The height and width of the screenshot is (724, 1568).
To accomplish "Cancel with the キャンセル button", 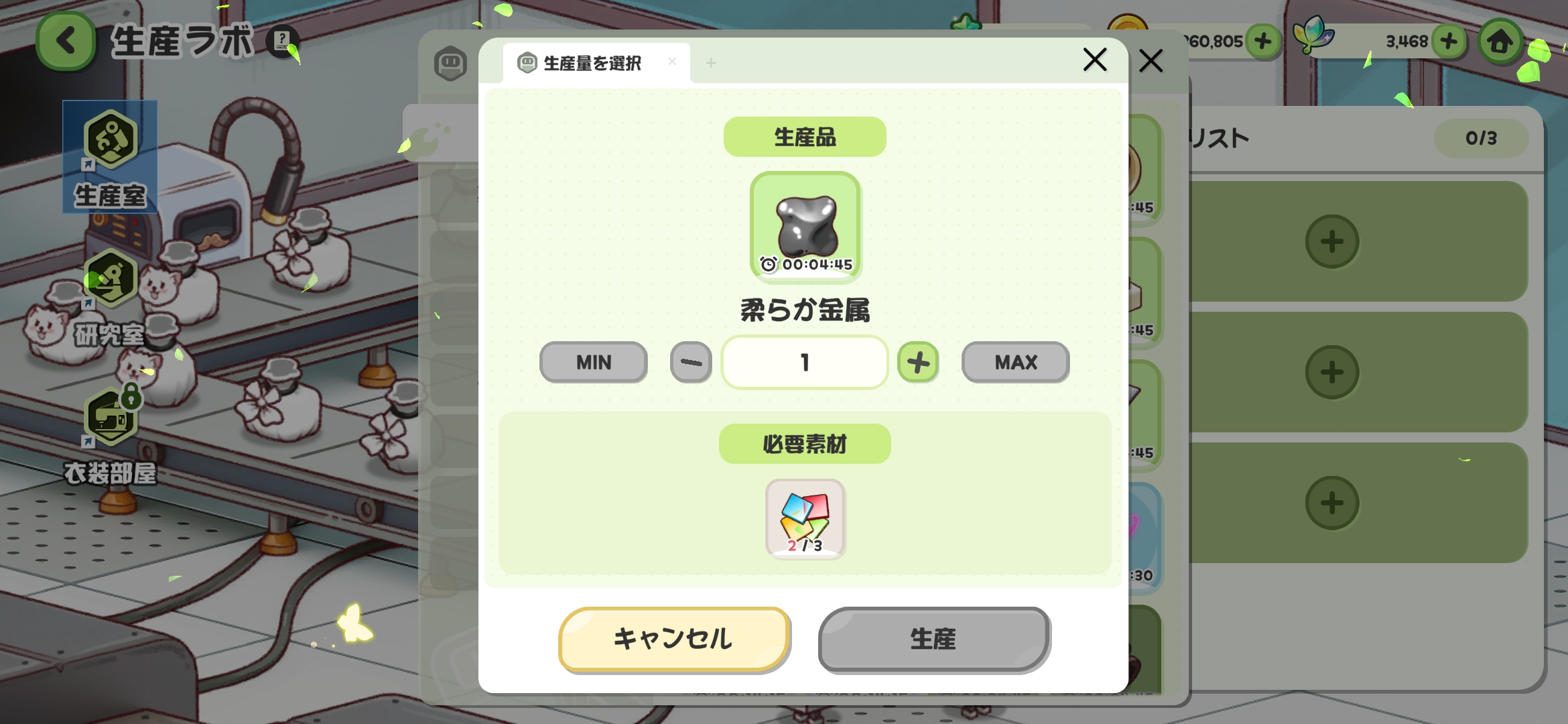I will point(674,639).
